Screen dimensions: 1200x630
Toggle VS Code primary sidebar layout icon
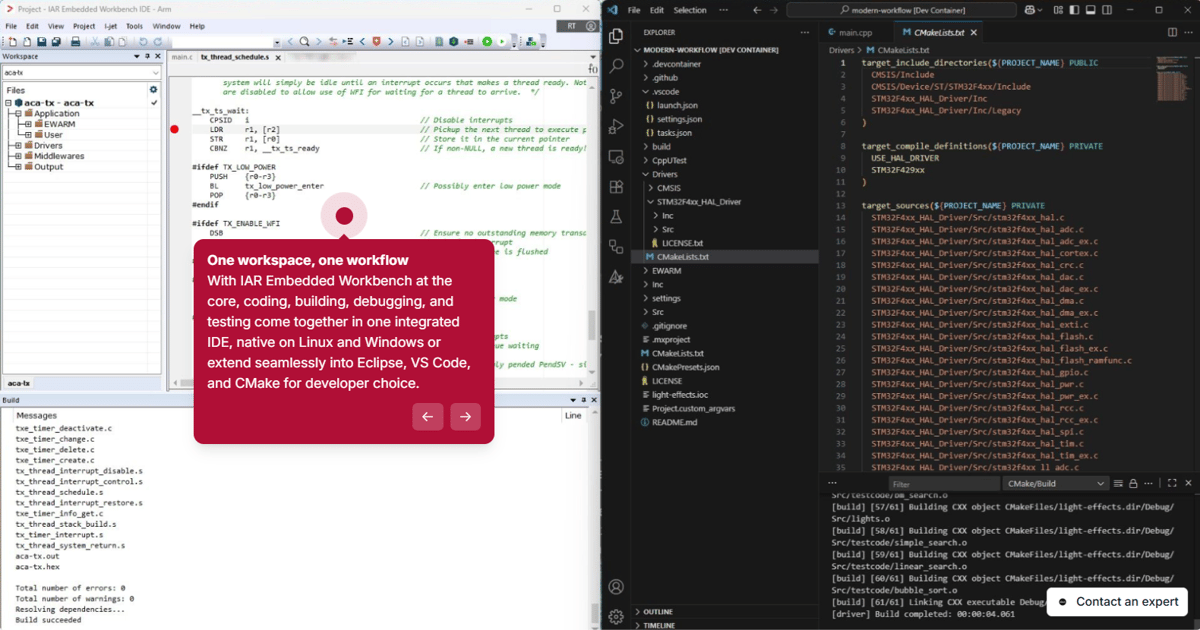[x=1072, y=10]
